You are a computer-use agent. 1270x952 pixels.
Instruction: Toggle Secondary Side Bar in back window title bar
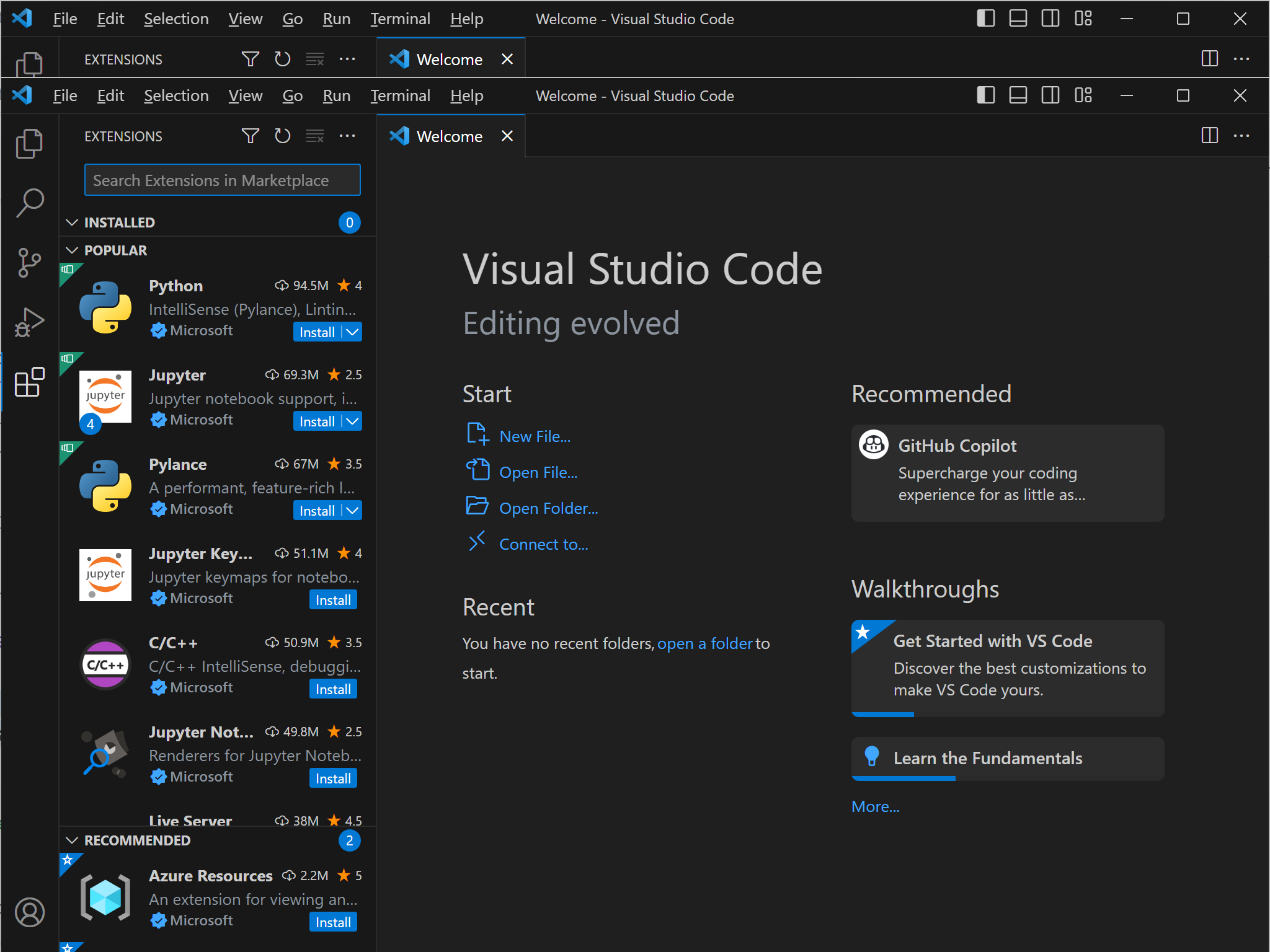1050,19
